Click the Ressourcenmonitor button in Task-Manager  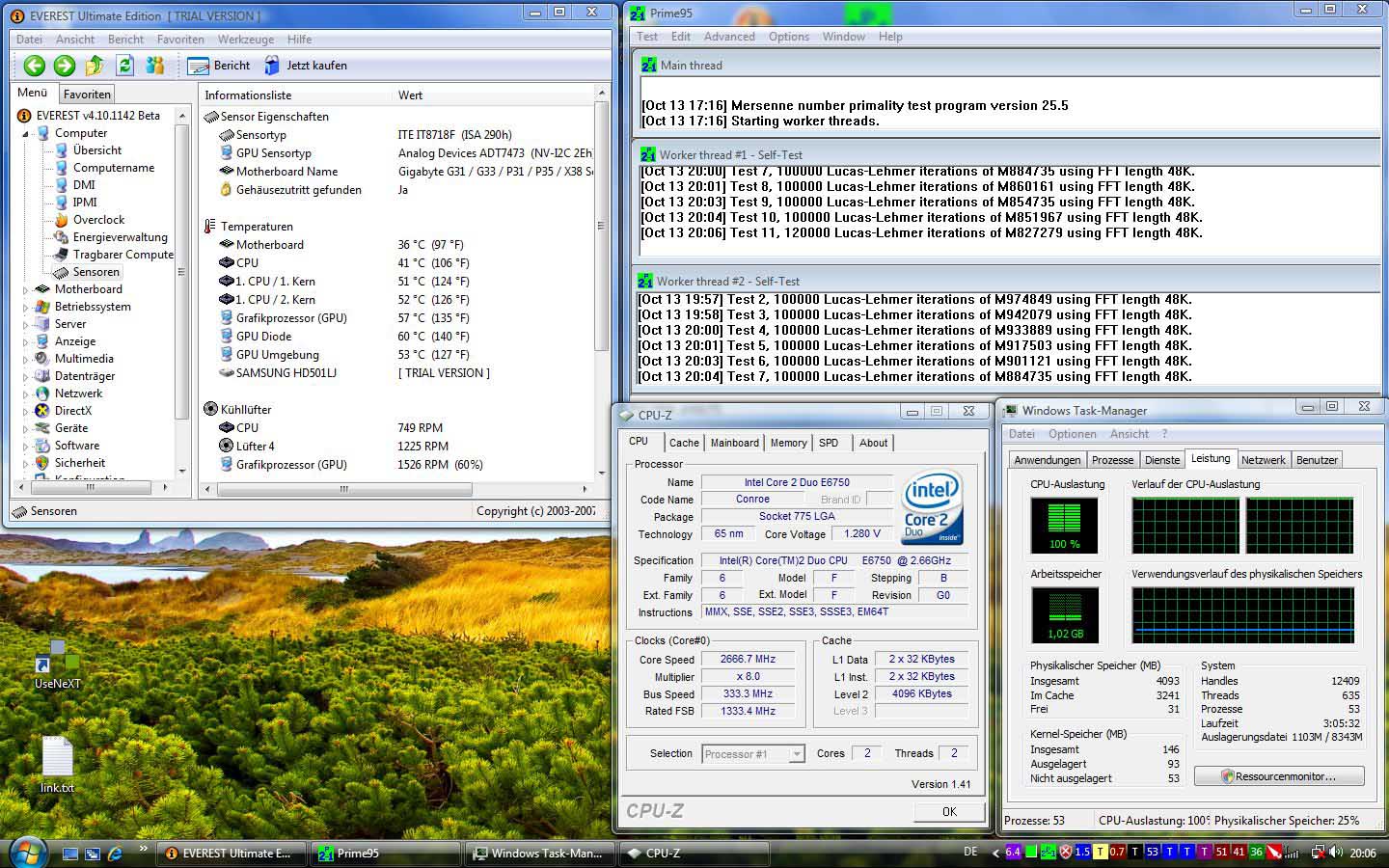1279,776
